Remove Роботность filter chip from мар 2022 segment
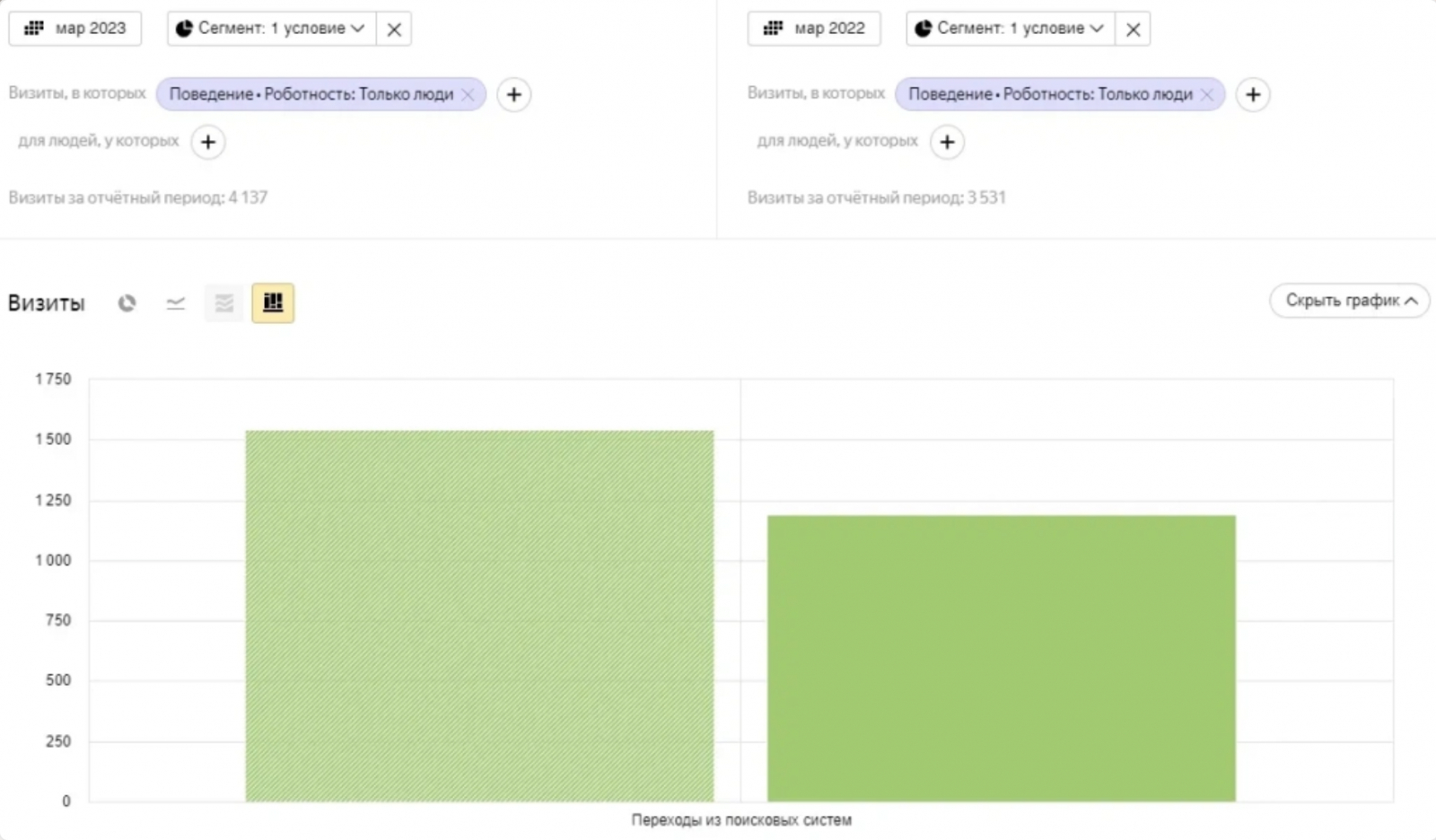The height and width of the screenshot is (840, 1436). (1207, 94)
